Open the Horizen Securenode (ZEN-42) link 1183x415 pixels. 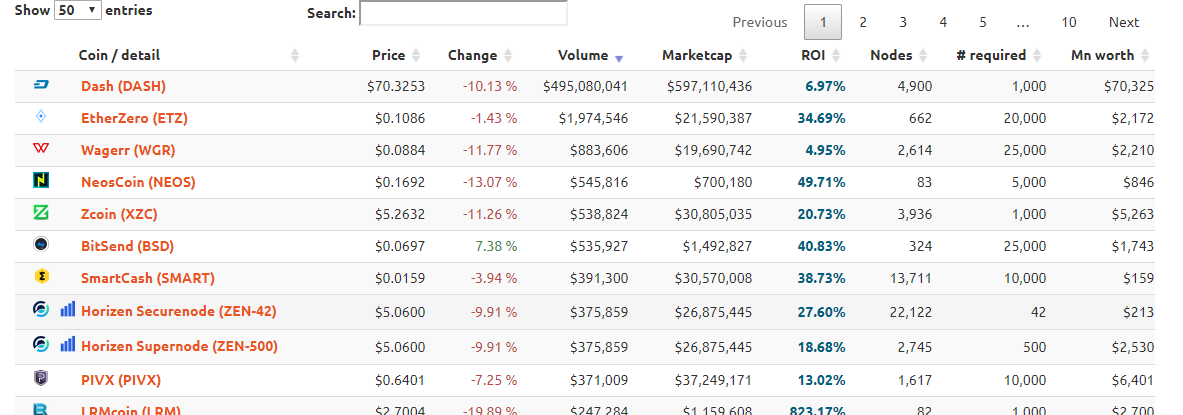pyautogui.click(x=179, y=312)
